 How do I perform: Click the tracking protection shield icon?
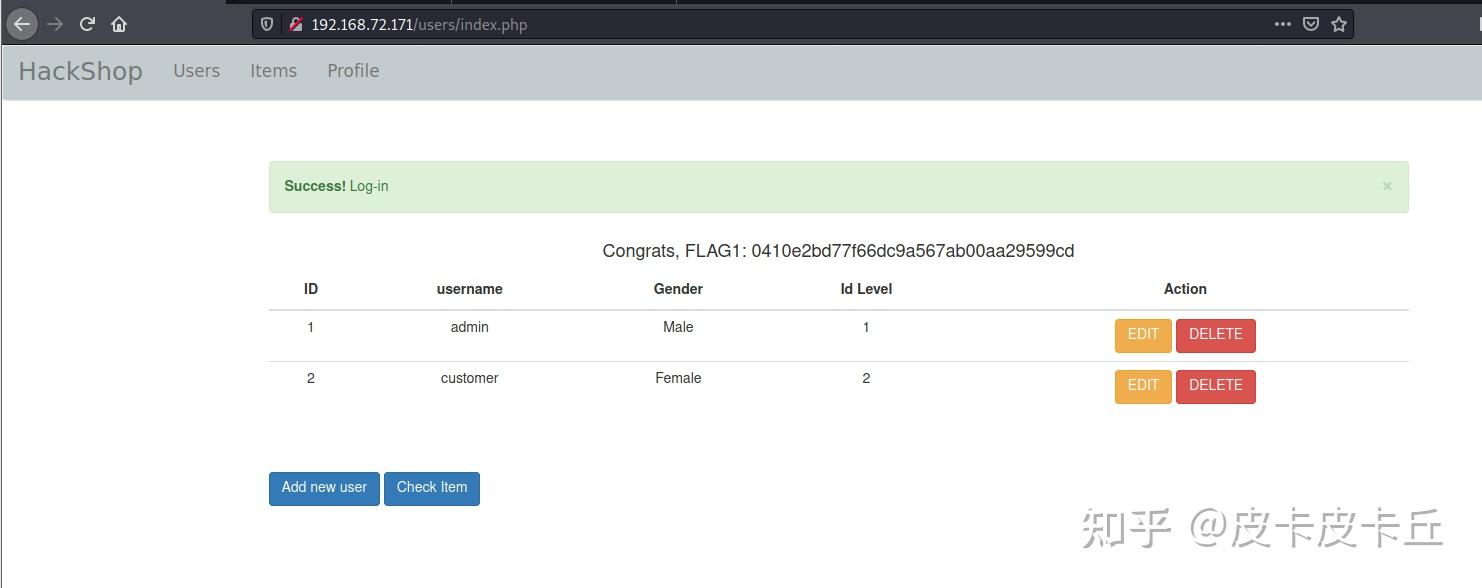coord(266,24)
